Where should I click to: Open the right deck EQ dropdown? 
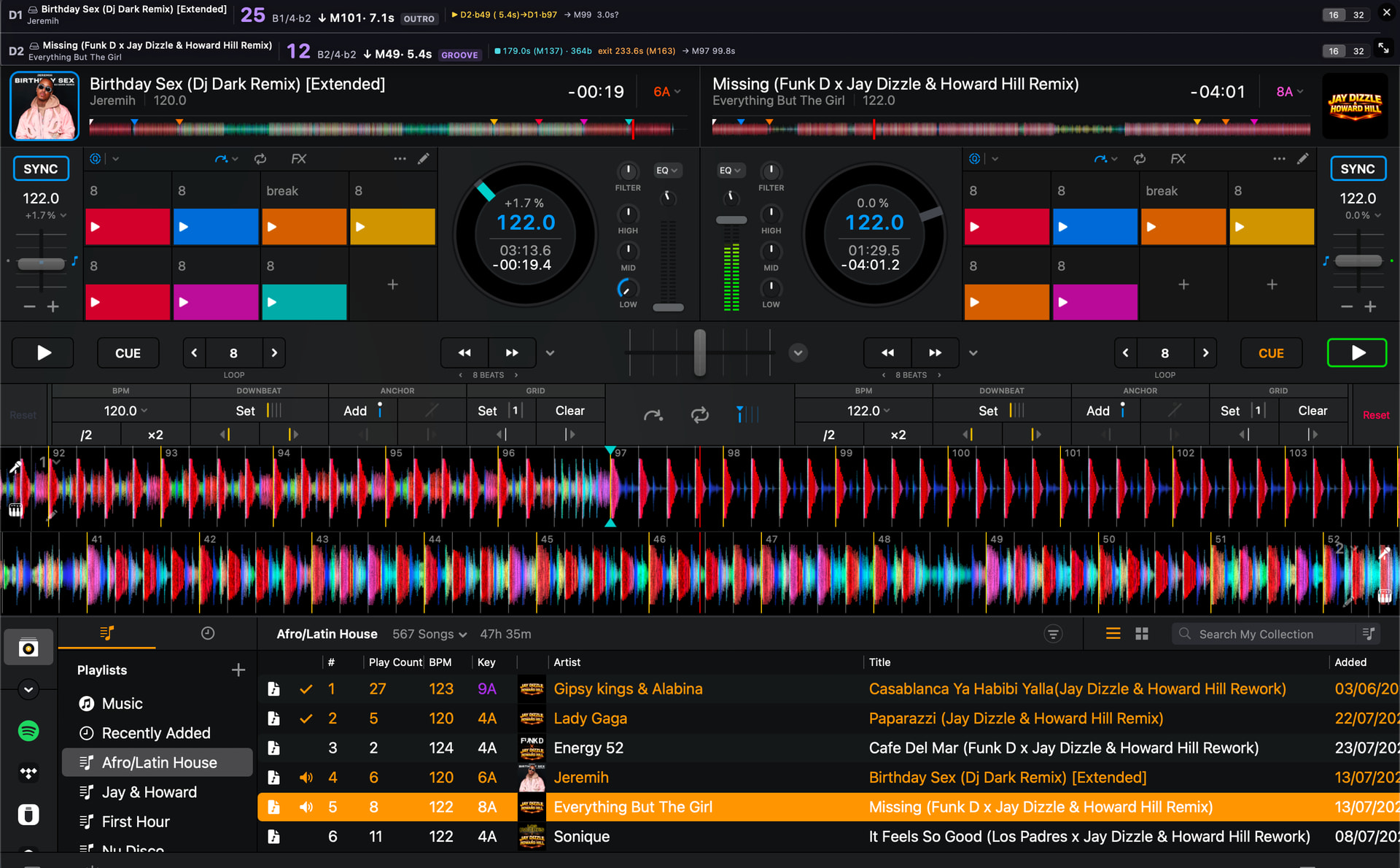(729, 171)
